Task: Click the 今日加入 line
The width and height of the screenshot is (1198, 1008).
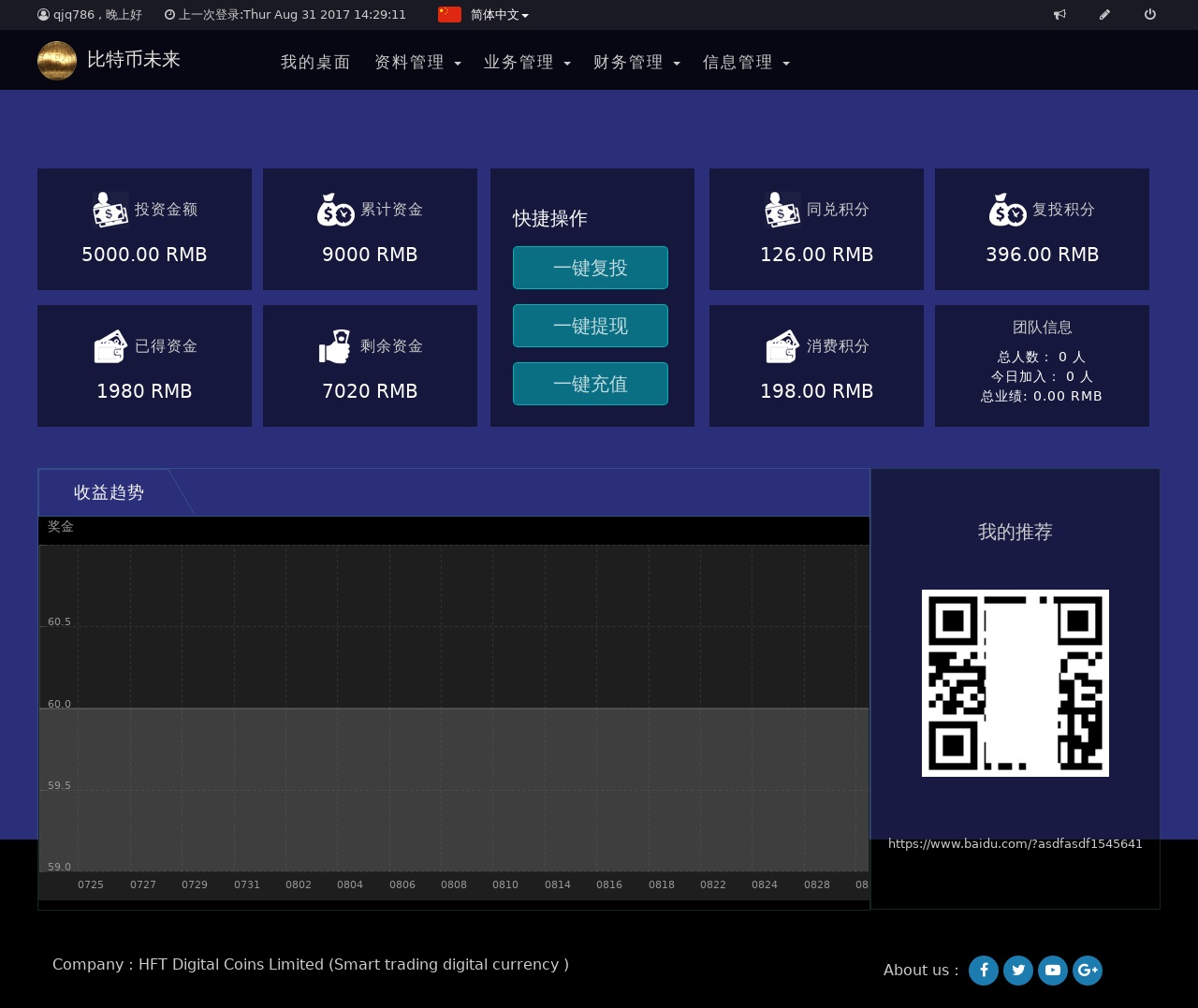Action: 1042,376
